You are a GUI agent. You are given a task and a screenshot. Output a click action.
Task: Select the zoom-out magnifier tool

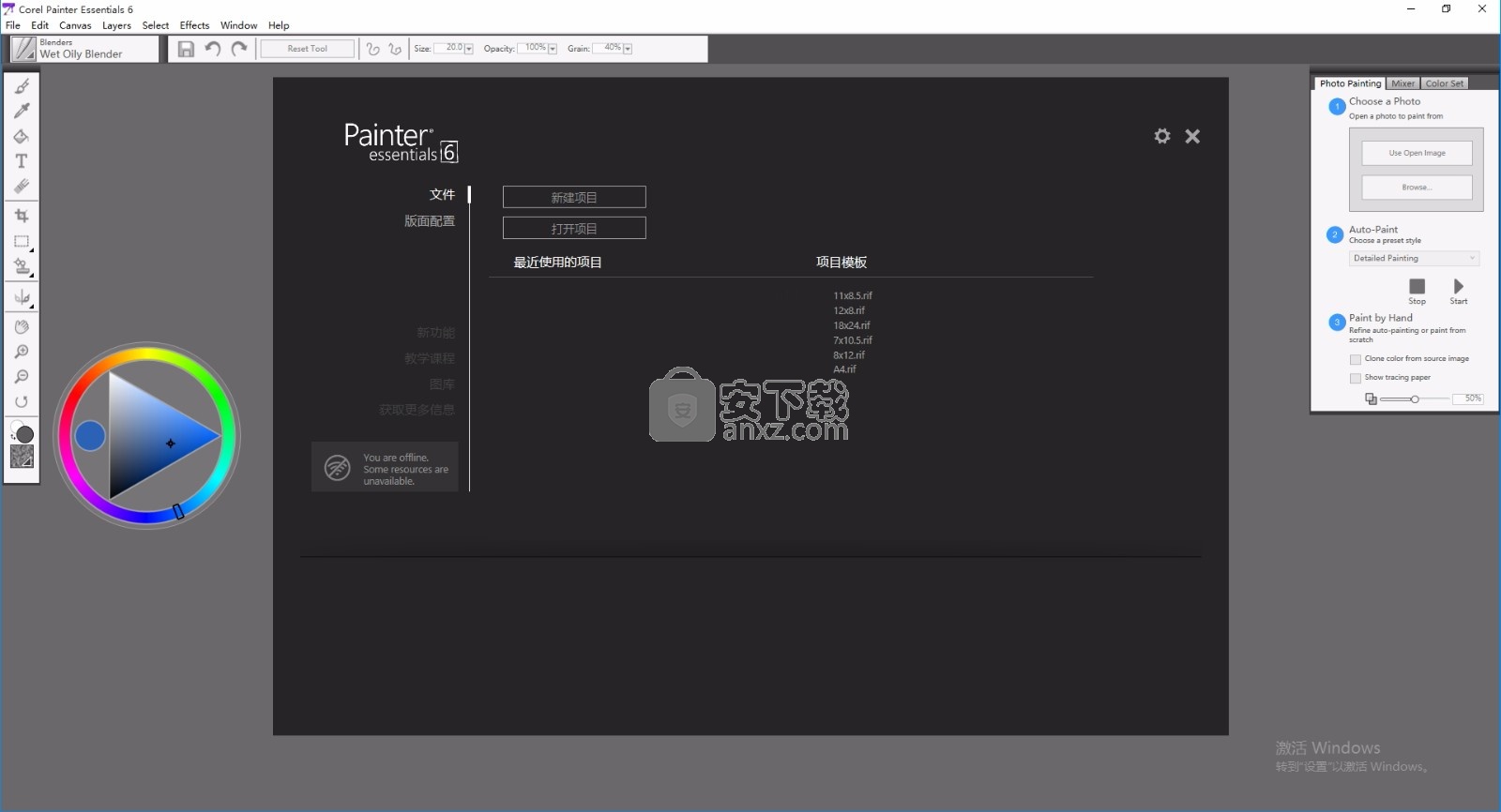tap(22, 376)
